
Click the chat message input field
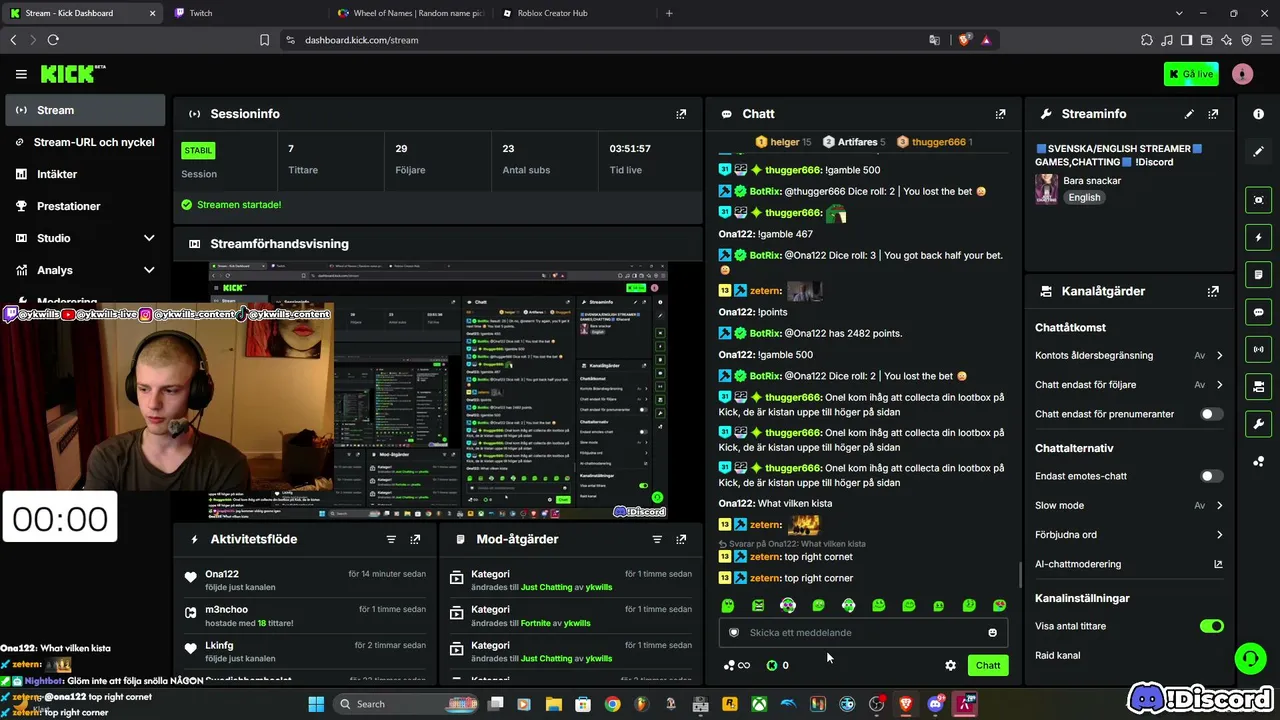click(x=863, y=632)
